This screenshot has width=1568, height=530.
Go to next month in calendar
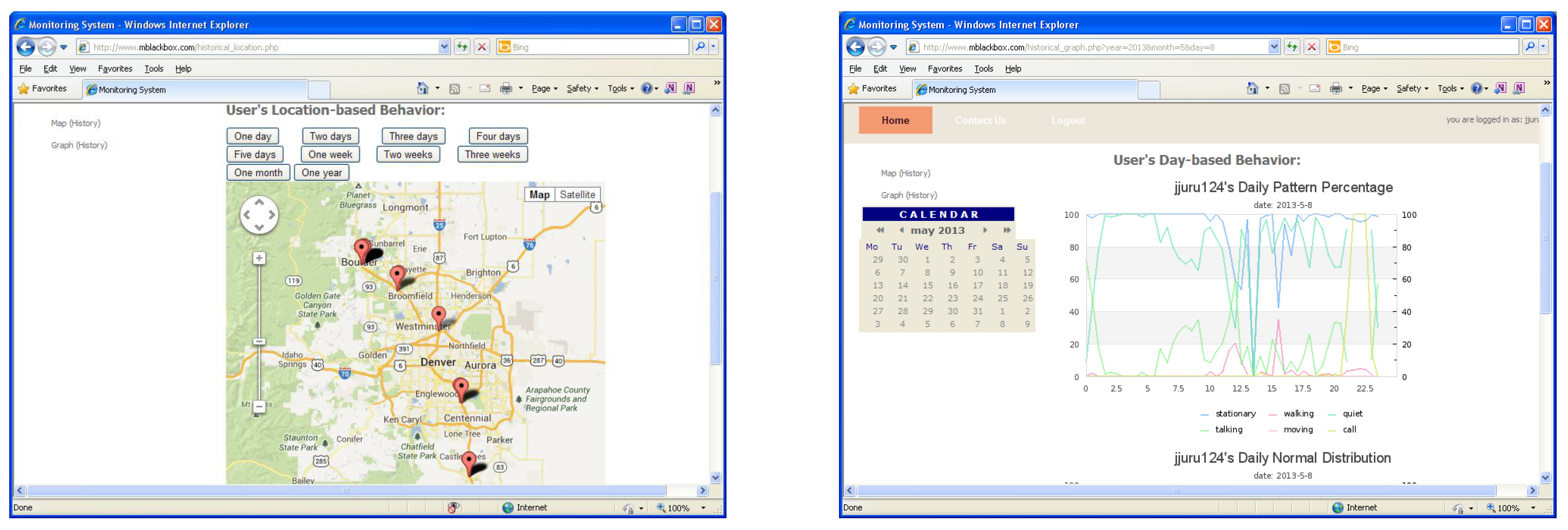(985, 230)
